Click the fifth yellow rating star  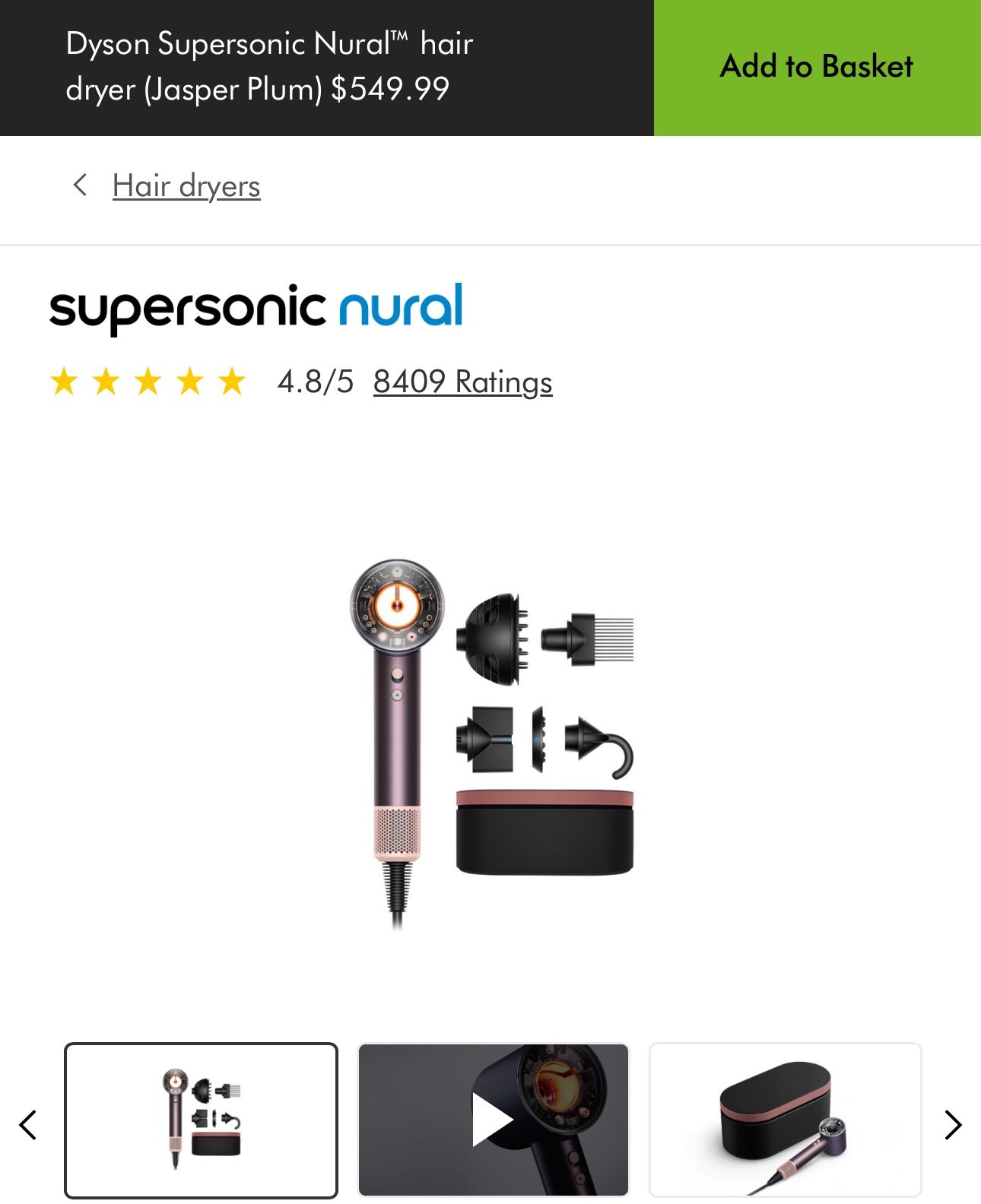click(x=232, y=382)
